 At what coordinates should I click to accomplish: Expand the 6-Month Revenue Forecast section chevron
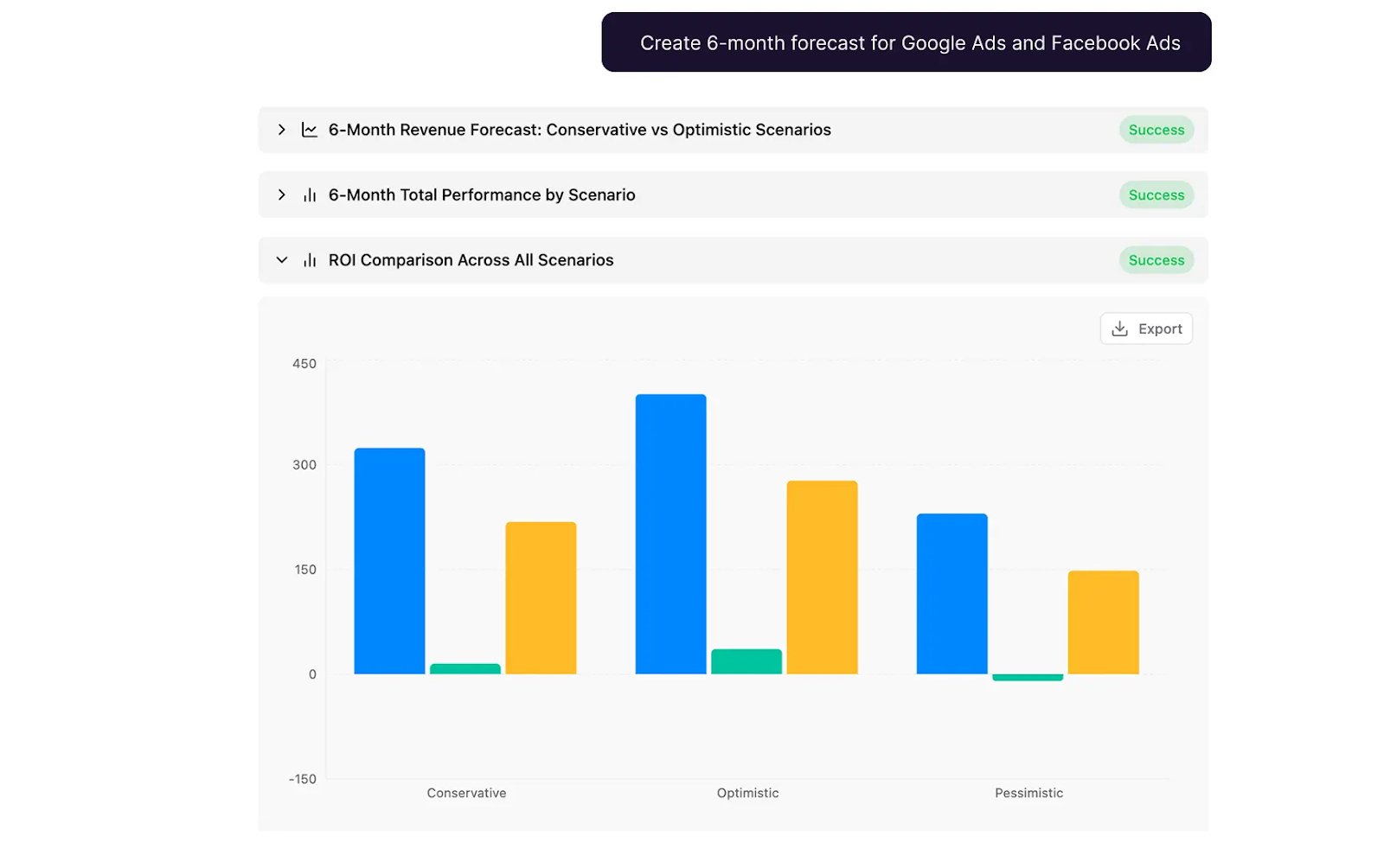pos(282,130)
